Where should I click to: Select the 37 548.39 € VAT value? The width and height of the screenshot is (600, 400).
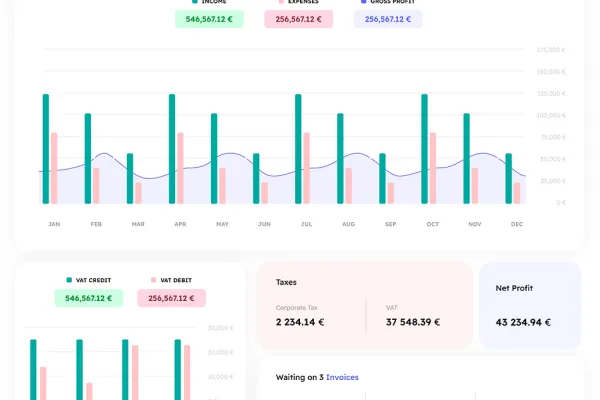coord(413,322)
